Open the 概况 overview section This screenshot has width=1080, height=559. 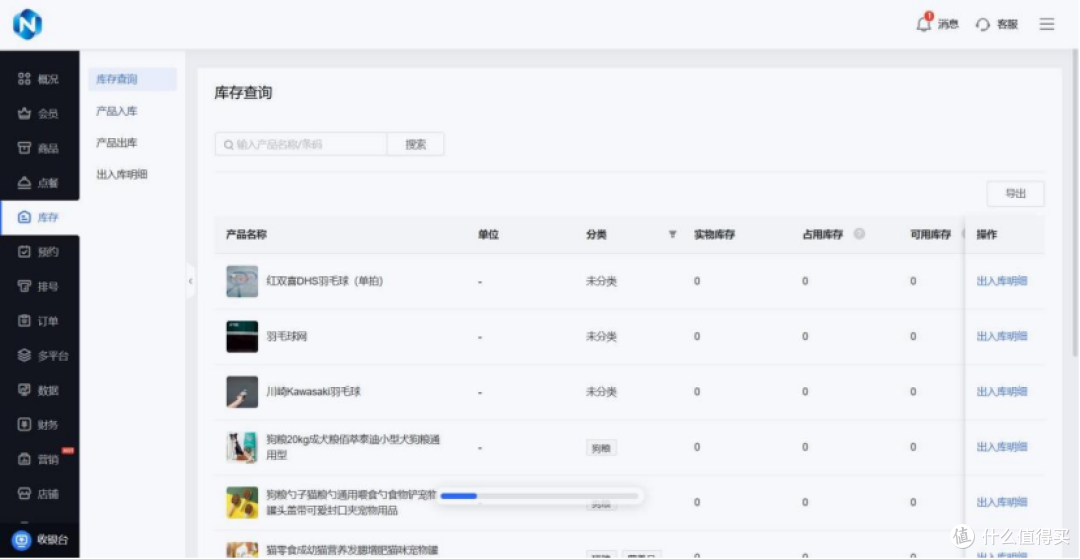coord(39,79)
